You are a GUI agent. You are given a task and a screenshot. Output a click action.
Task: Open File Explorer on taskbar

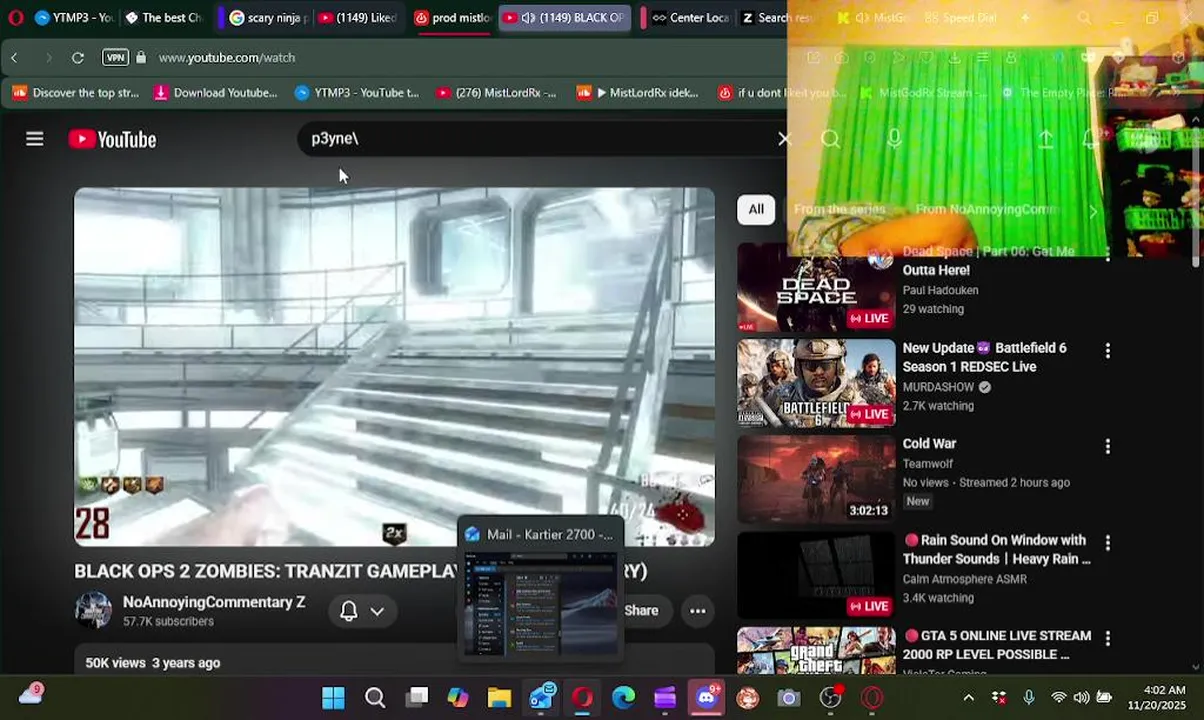tap(499, 697)
